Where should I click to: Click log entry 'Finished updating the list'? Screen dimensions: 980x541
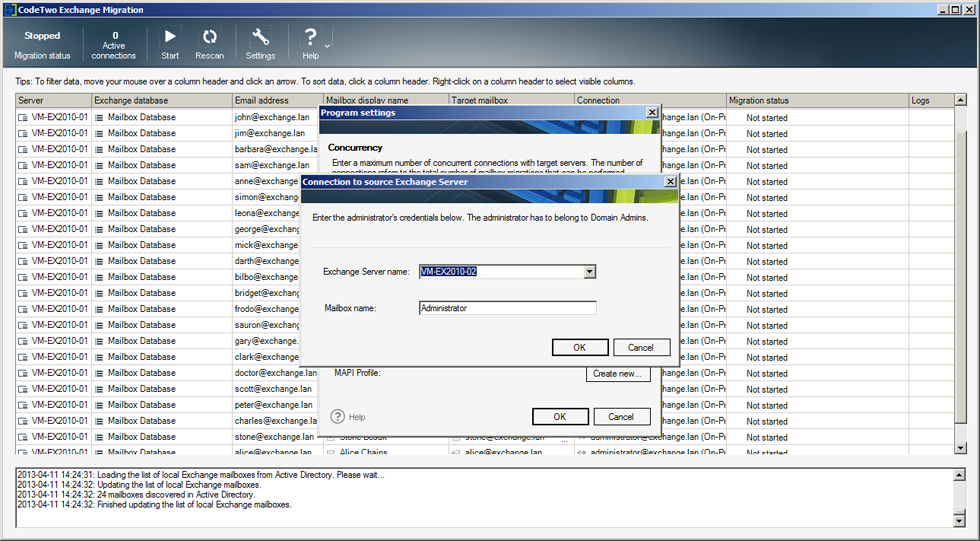(x=154, y=505)
